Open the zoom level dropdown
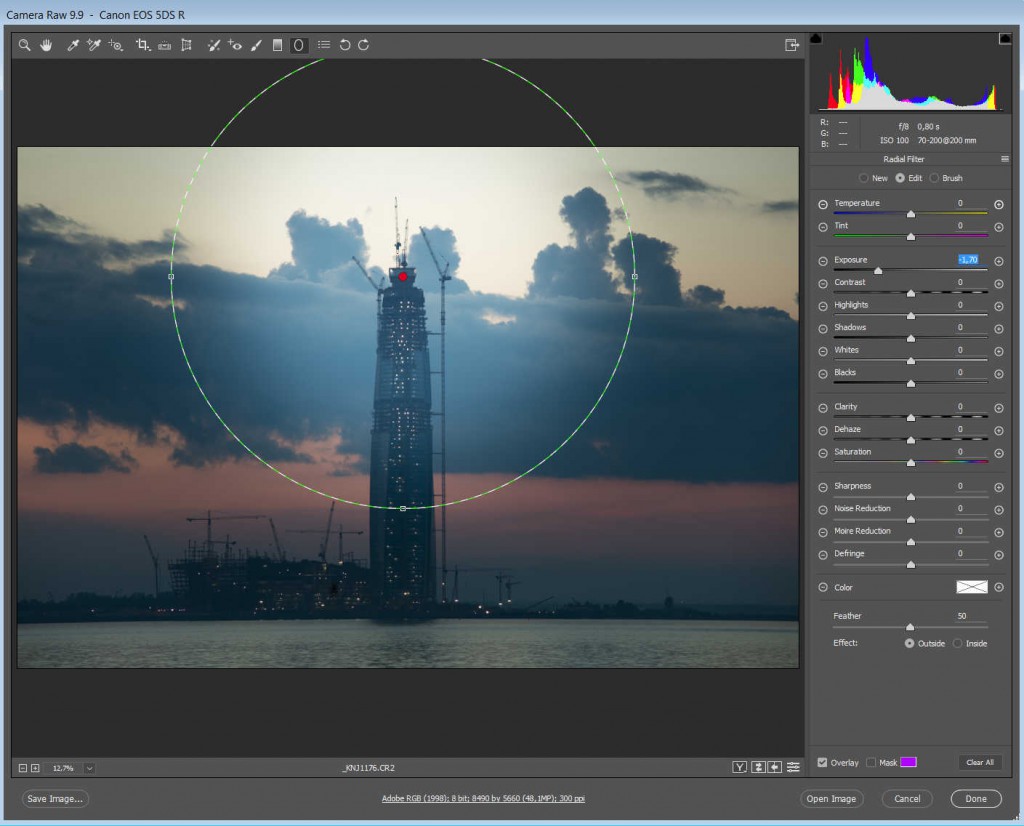1024x826 pixels. pyautogui.click(x=89, y=768)
